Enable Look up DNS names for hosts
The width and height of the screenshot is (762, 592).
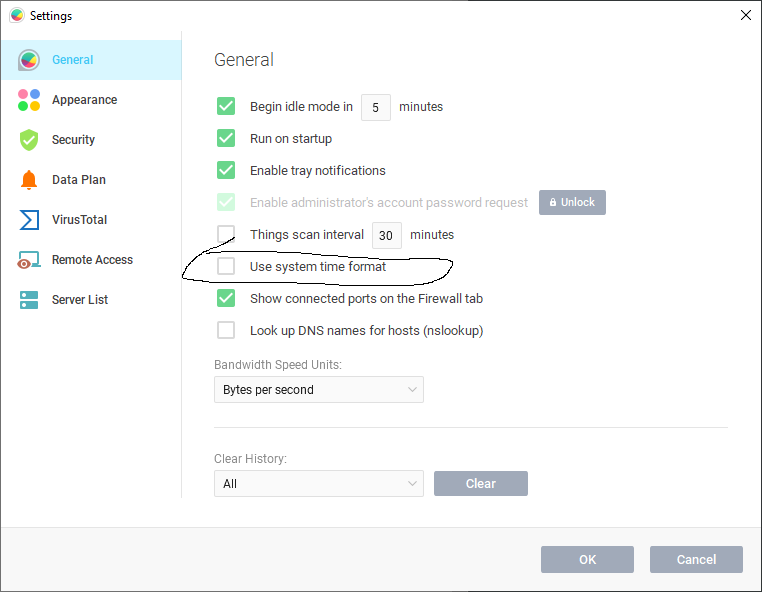(x=227, y=330)
